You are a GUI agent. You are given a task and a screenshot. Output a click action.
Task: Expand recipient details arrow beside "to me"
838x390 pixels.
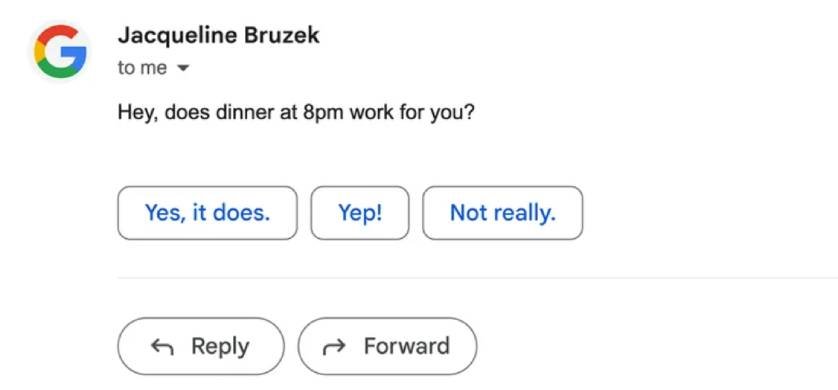click(x=183, y=68)
